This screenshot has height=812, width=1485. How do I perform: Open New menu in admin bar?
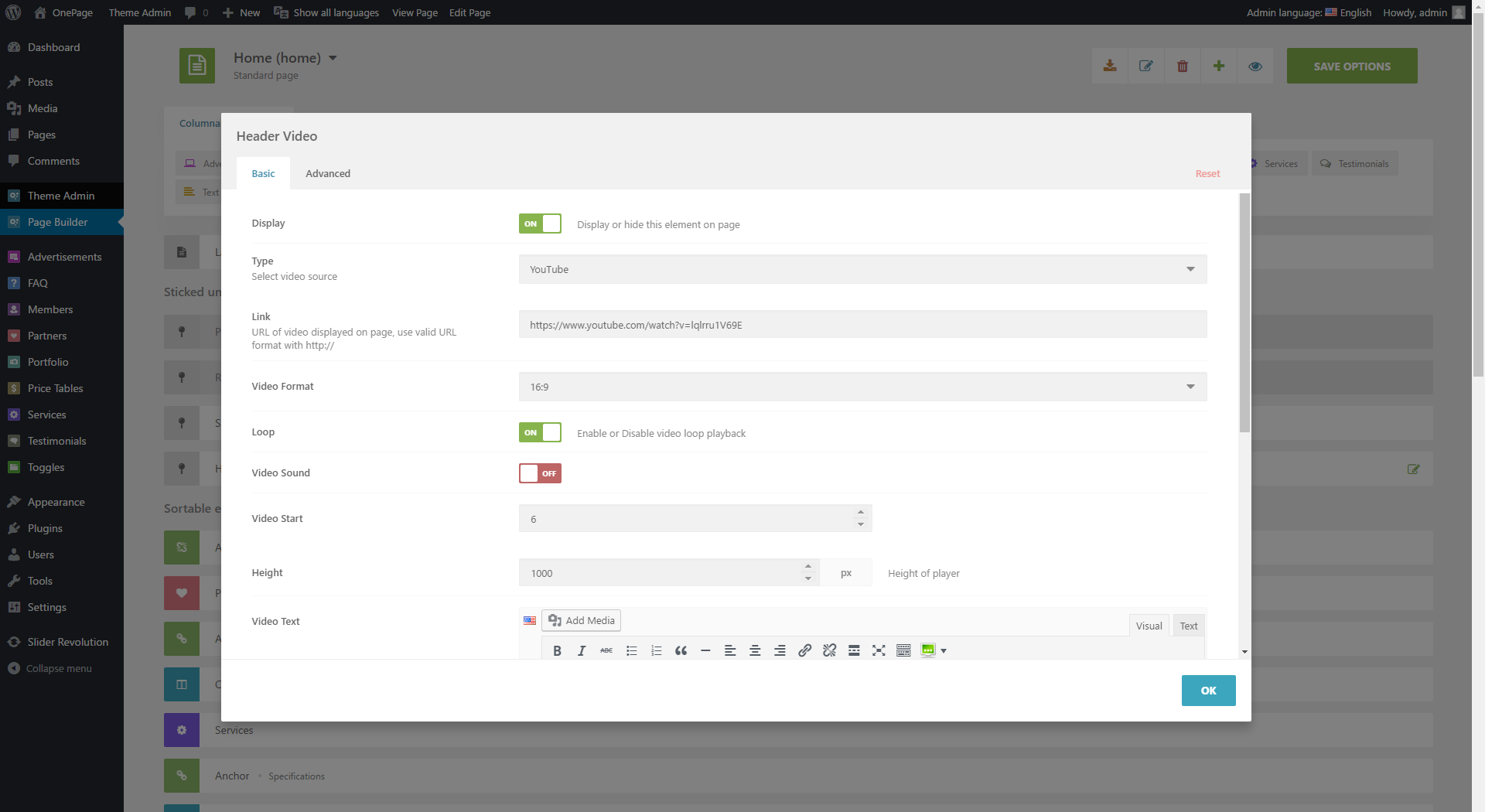pos(241,12)
